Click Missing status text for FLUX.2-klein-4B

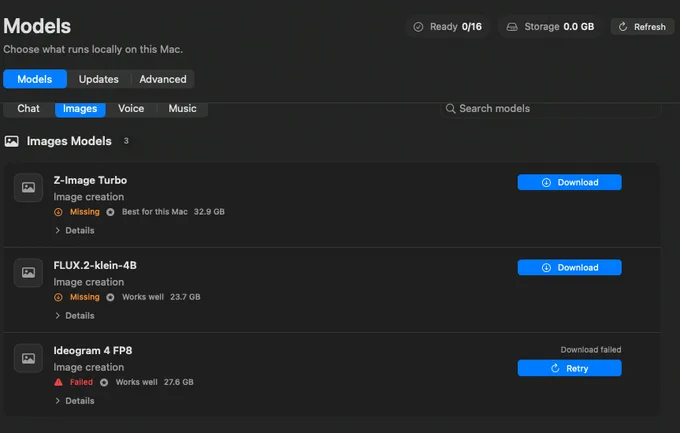85,297
